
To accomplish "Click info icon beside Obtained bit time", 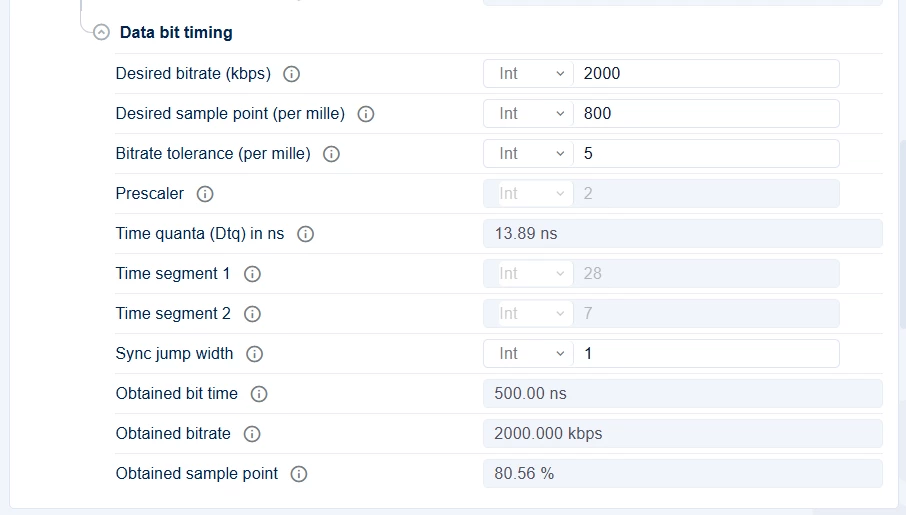I will click(259, 394).
